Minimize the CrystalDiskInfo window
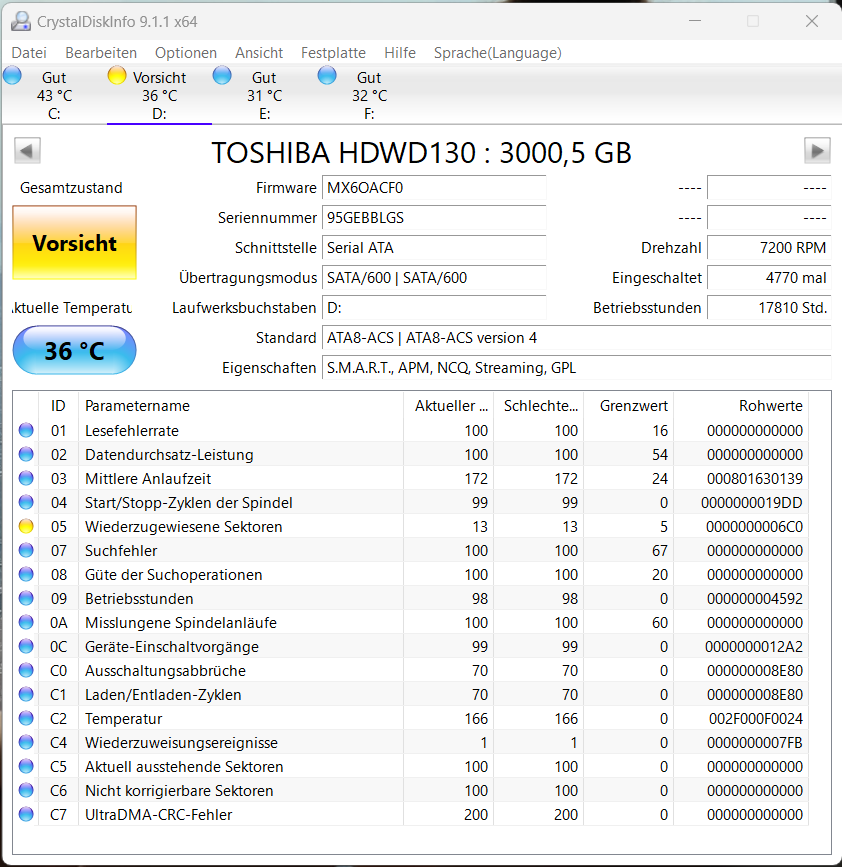 [695, 21]
